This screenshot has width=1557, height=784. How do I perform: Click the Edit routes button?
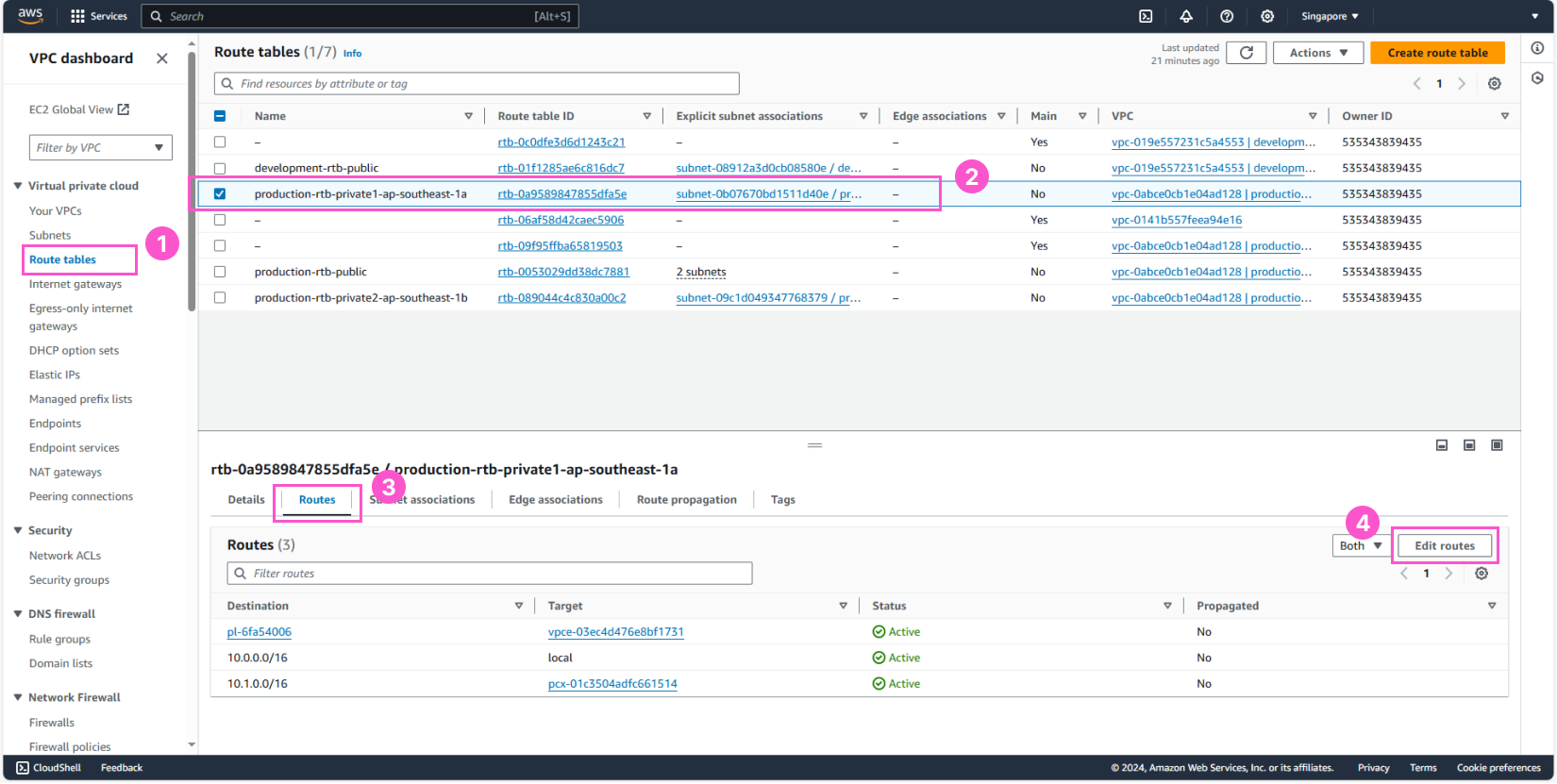pos(1445,545)
